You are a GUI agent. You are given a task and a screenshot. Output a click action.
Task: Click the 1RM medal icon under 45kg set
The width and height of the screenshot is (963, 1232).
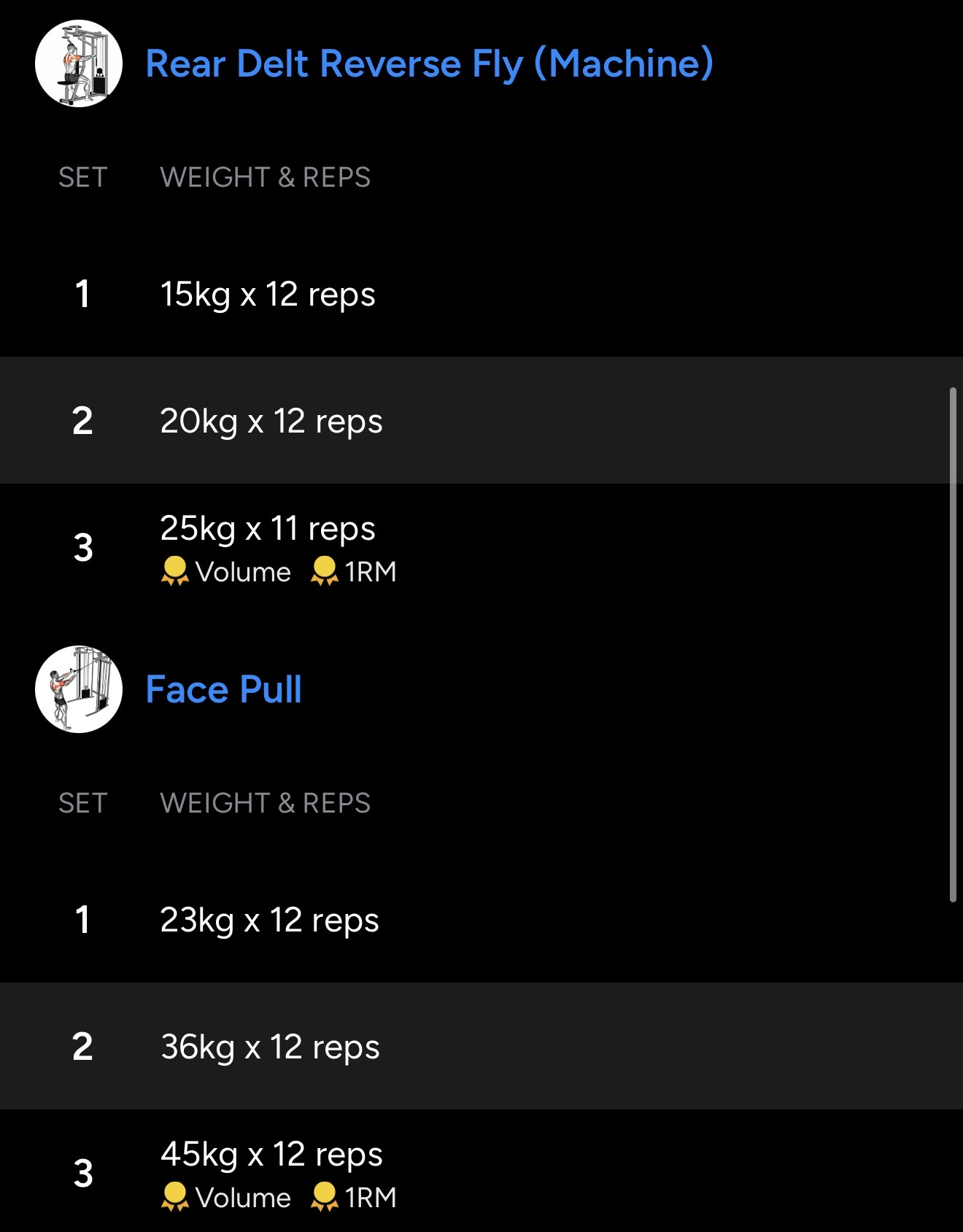(x=324, y=1197)
